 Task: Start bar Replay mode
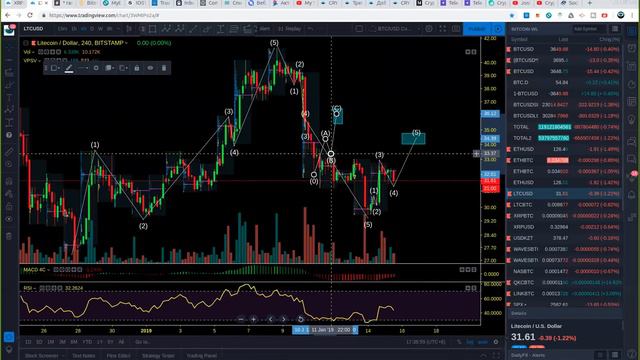(x=290, y=29)
